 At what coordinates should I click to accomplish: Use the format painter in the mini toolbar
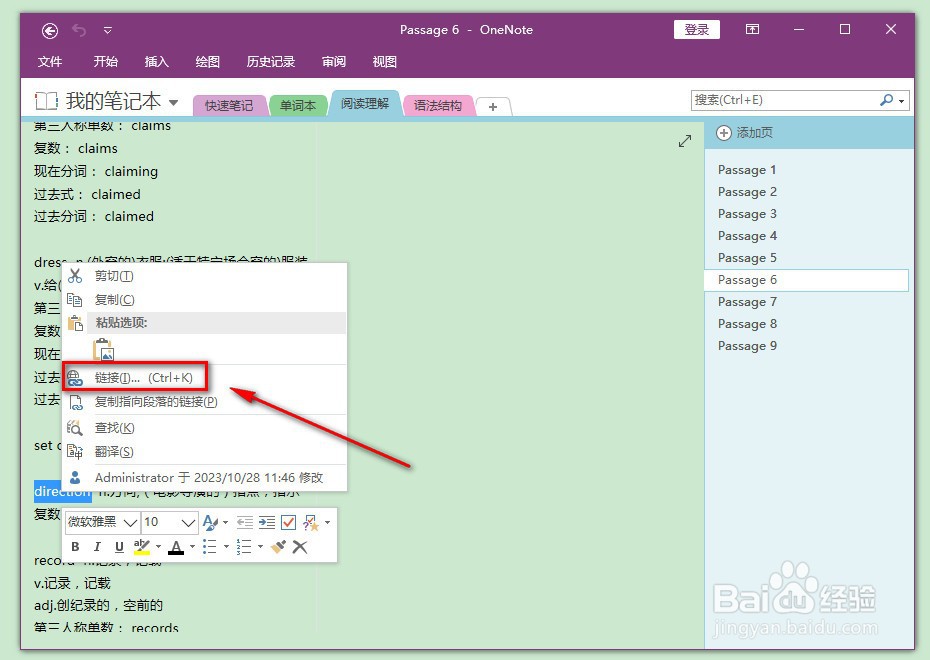pyautogui.click(x=279, y=546)
